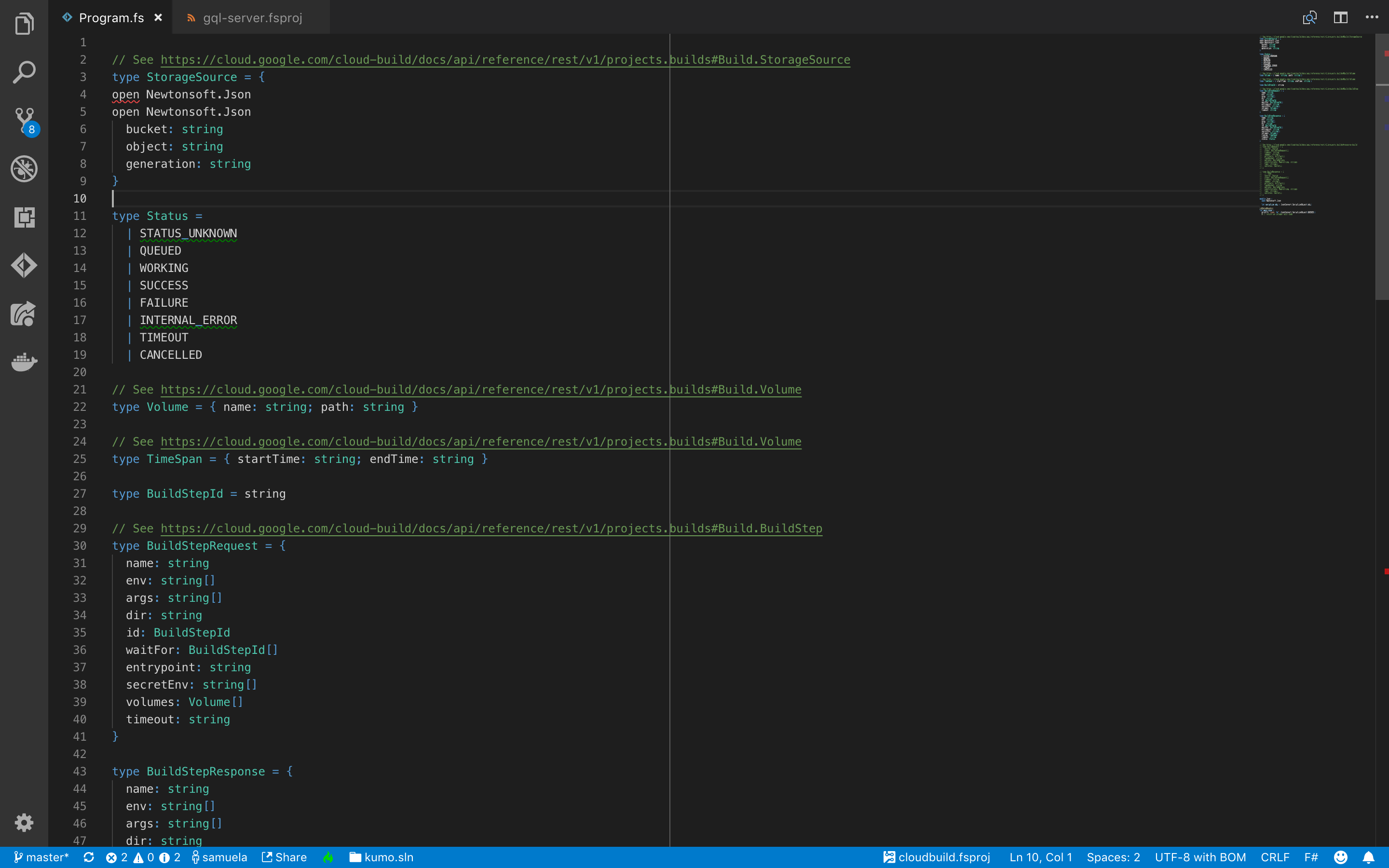Start a Live Share session via Share
This screenshot has height=868, width=1389.
pos(284,857)
